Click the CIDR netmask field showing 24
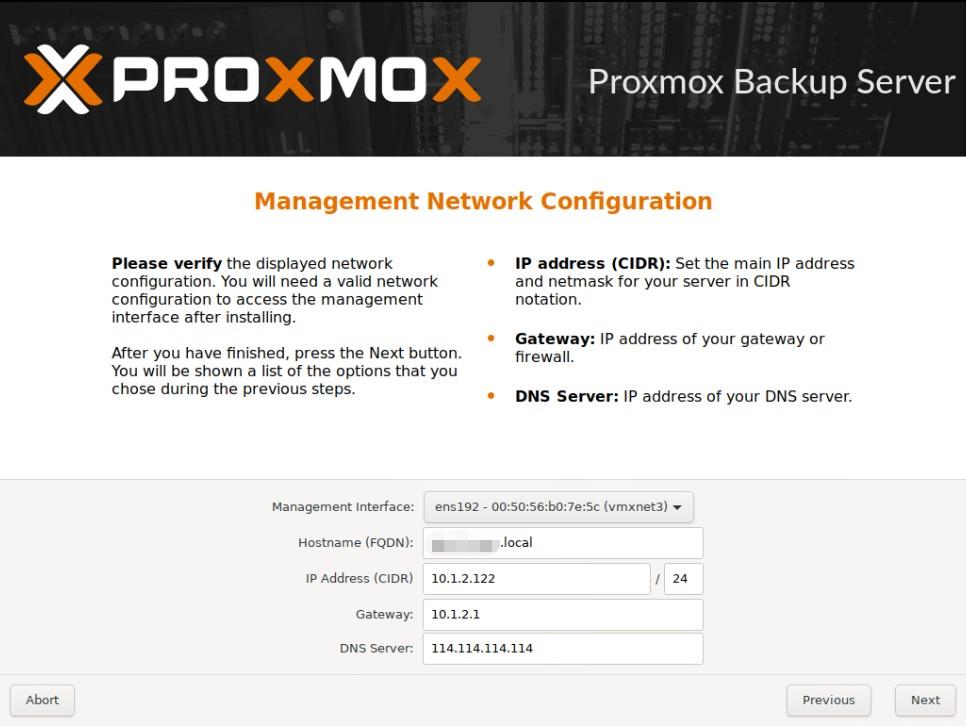 click(x=684, y=579)
